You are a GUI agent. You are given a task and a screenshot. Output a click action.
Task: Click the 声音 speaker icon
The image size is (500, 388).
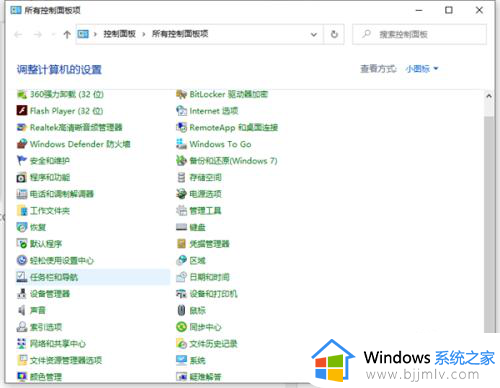(22, 310)
